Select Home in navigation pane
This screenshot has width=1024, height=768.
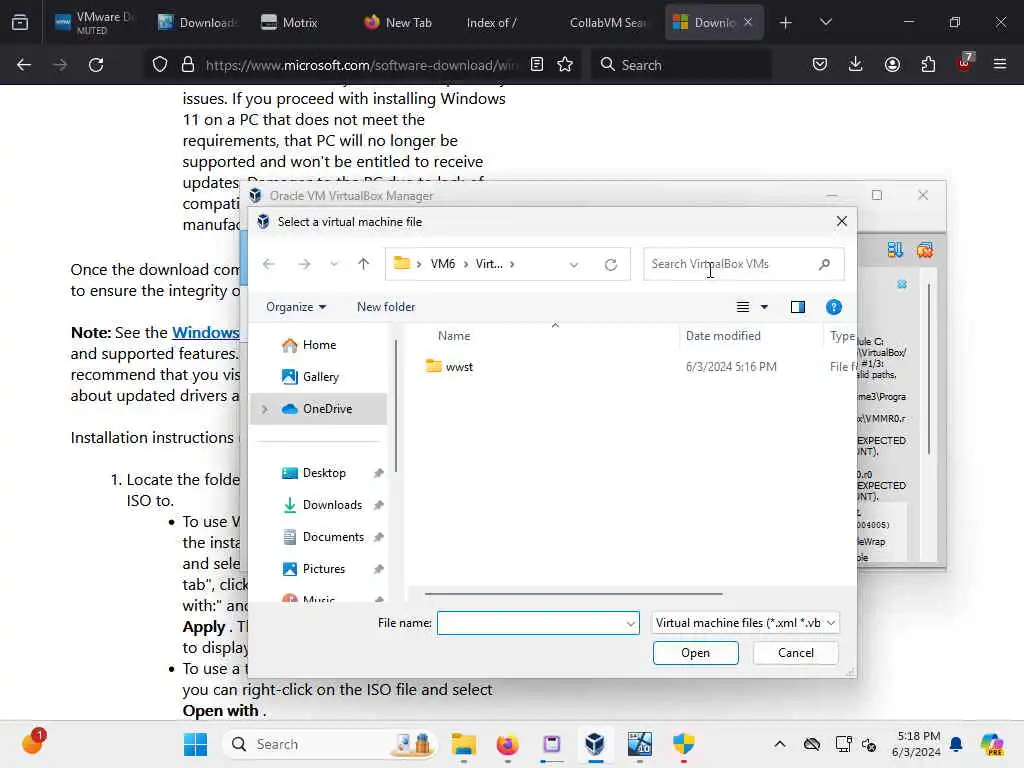point(319,345)
